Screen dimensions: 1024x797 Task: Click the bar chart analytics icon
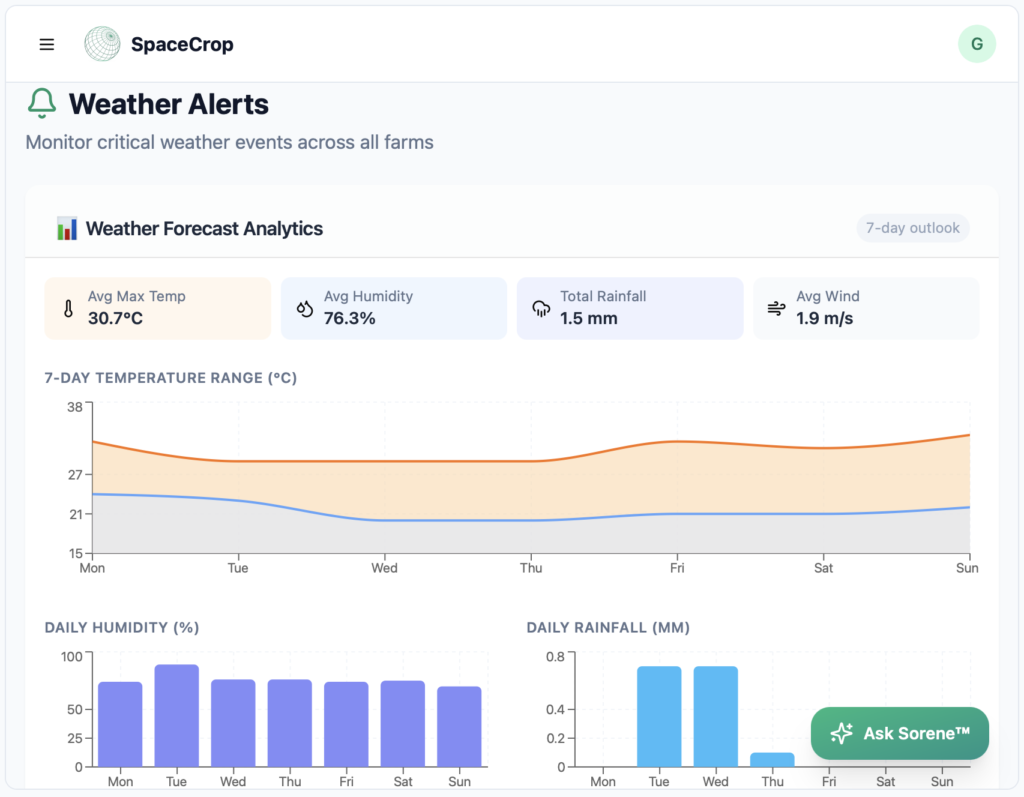[x=67, y=229]
